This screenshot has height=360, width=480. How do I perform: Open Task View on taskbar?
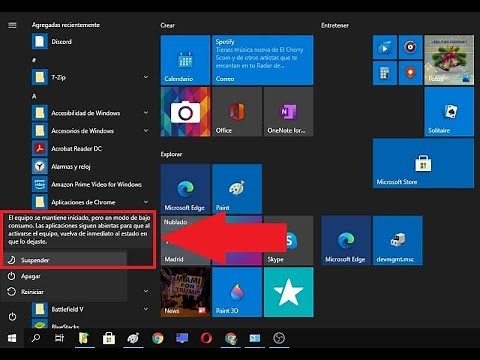(x=59, y=338)
